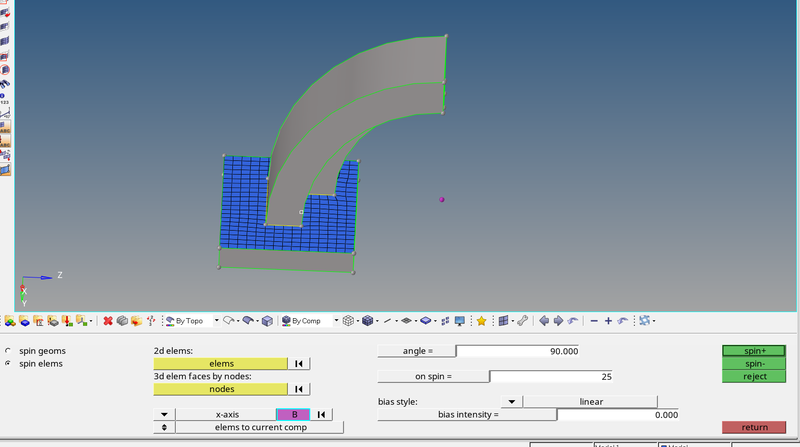This screenshot has height=447, width=800.
Task: Click the angle = label button
Action: coord(417,351)
